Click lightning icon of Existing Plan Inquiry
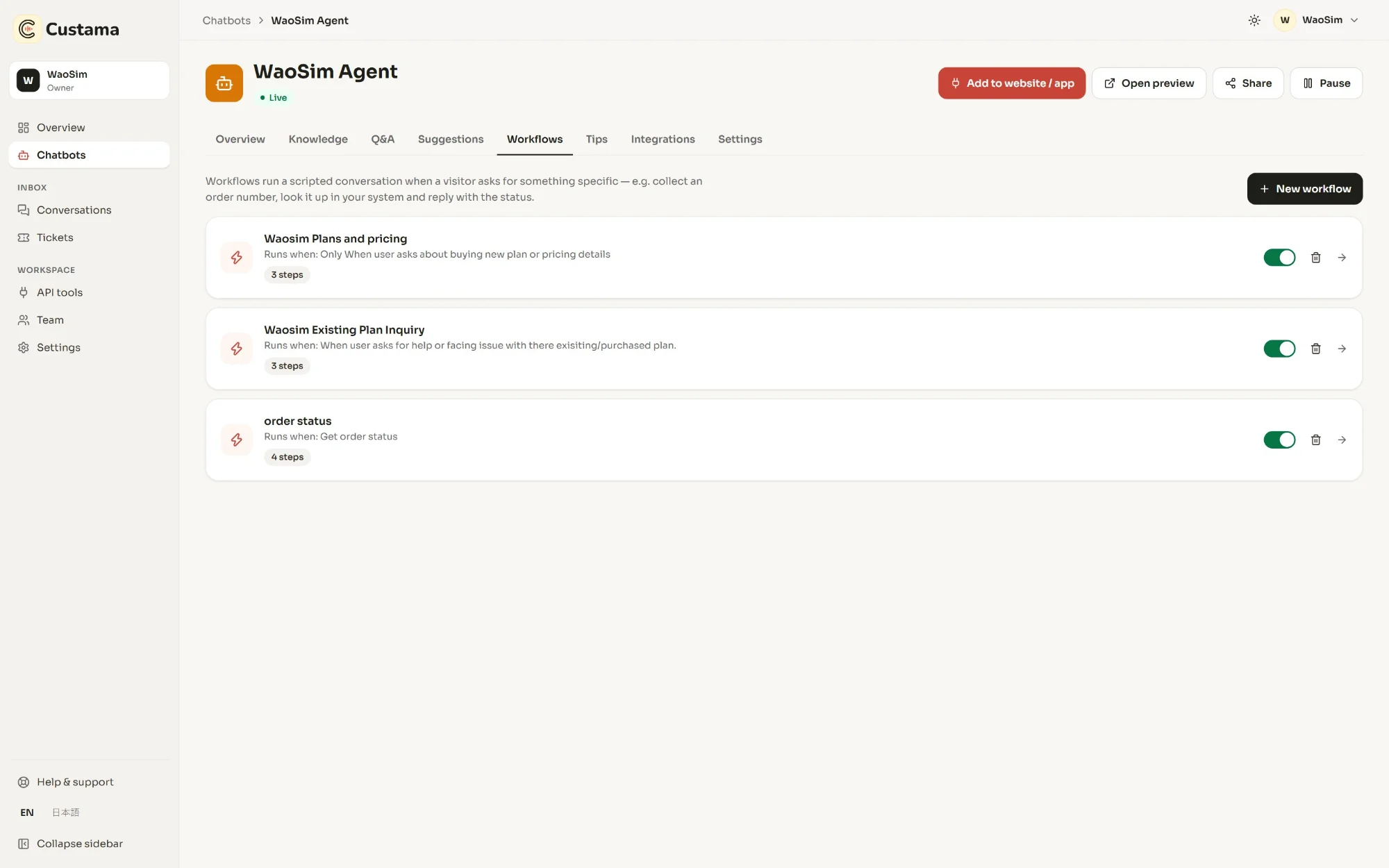This screenshot has height=868, width=1389. coord(237,349)
